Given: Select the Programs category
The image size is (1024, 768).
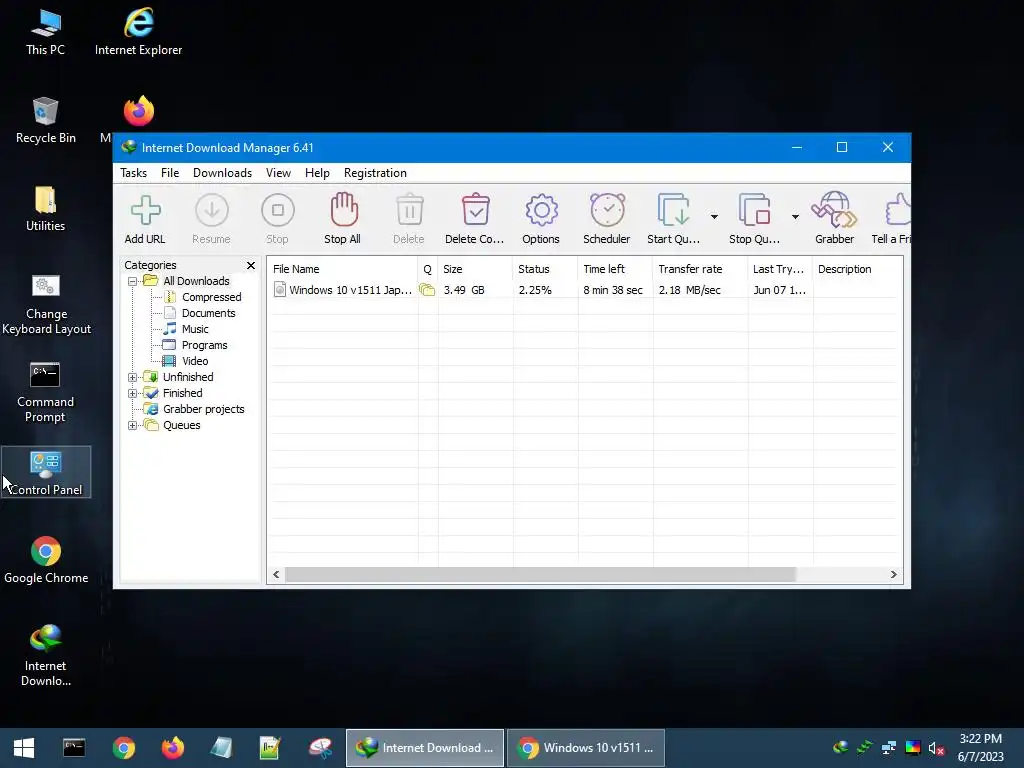Looking at the screenshot, I should [204, 345].
